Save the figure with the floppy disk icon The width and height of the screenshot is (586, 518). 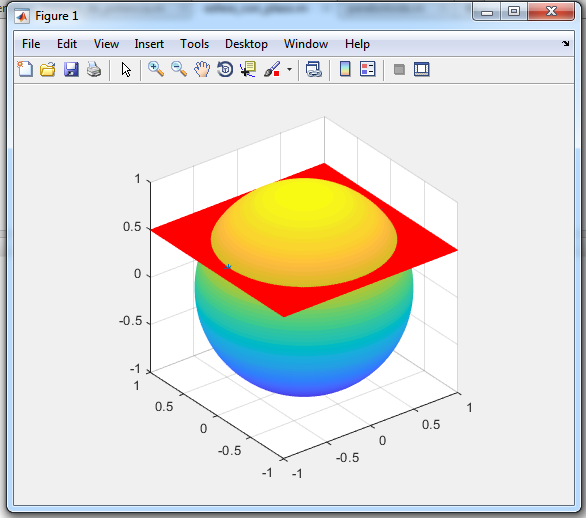coord(71,70)
